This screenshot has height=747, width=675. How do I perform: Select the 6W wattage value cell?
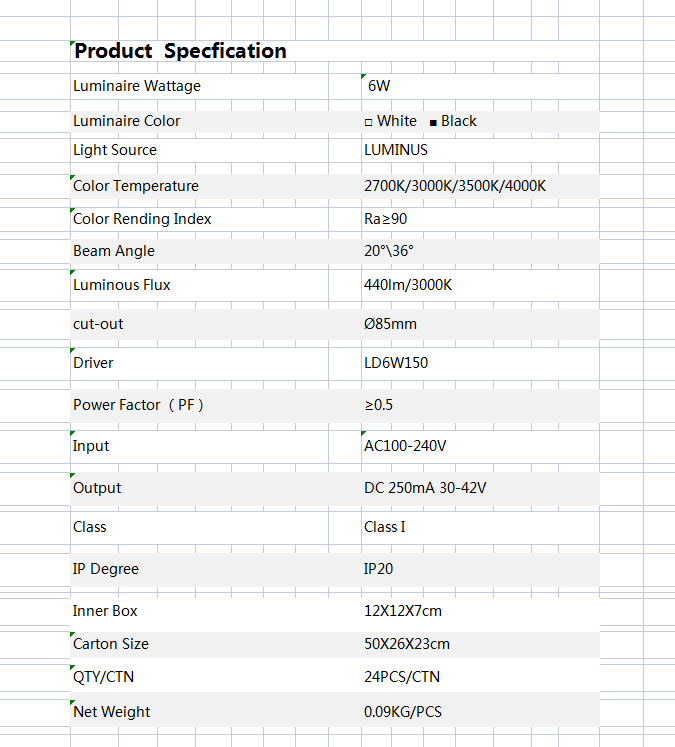tap(379, 86)
